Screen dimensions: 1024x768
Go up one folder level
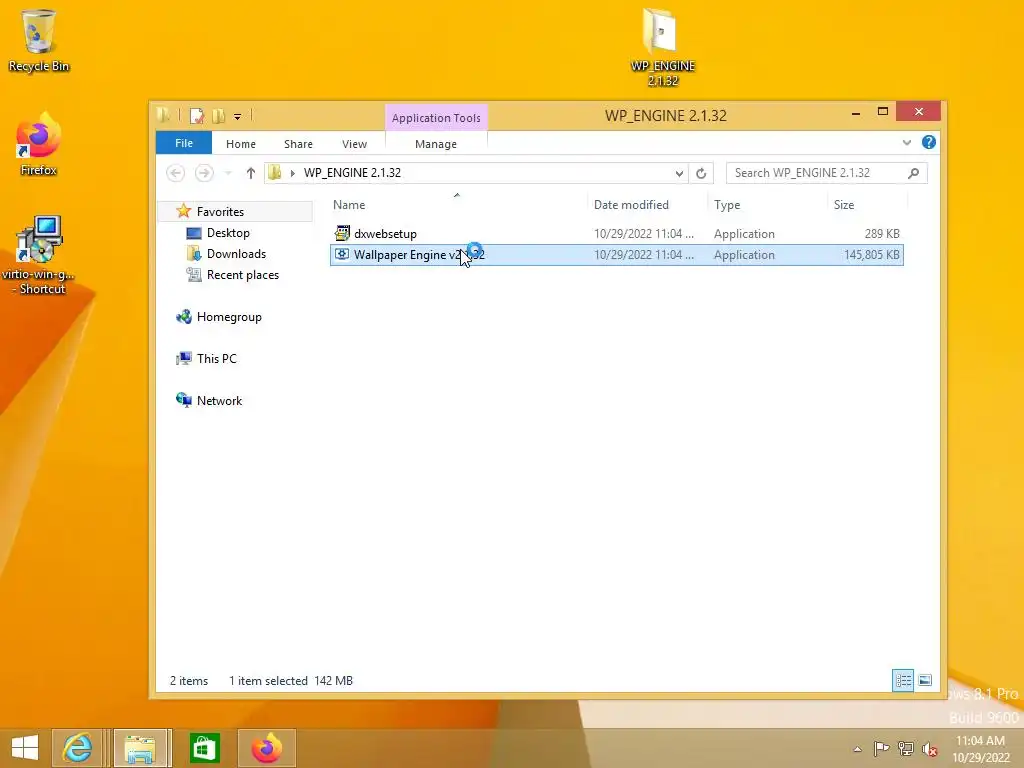coord(251,173)
